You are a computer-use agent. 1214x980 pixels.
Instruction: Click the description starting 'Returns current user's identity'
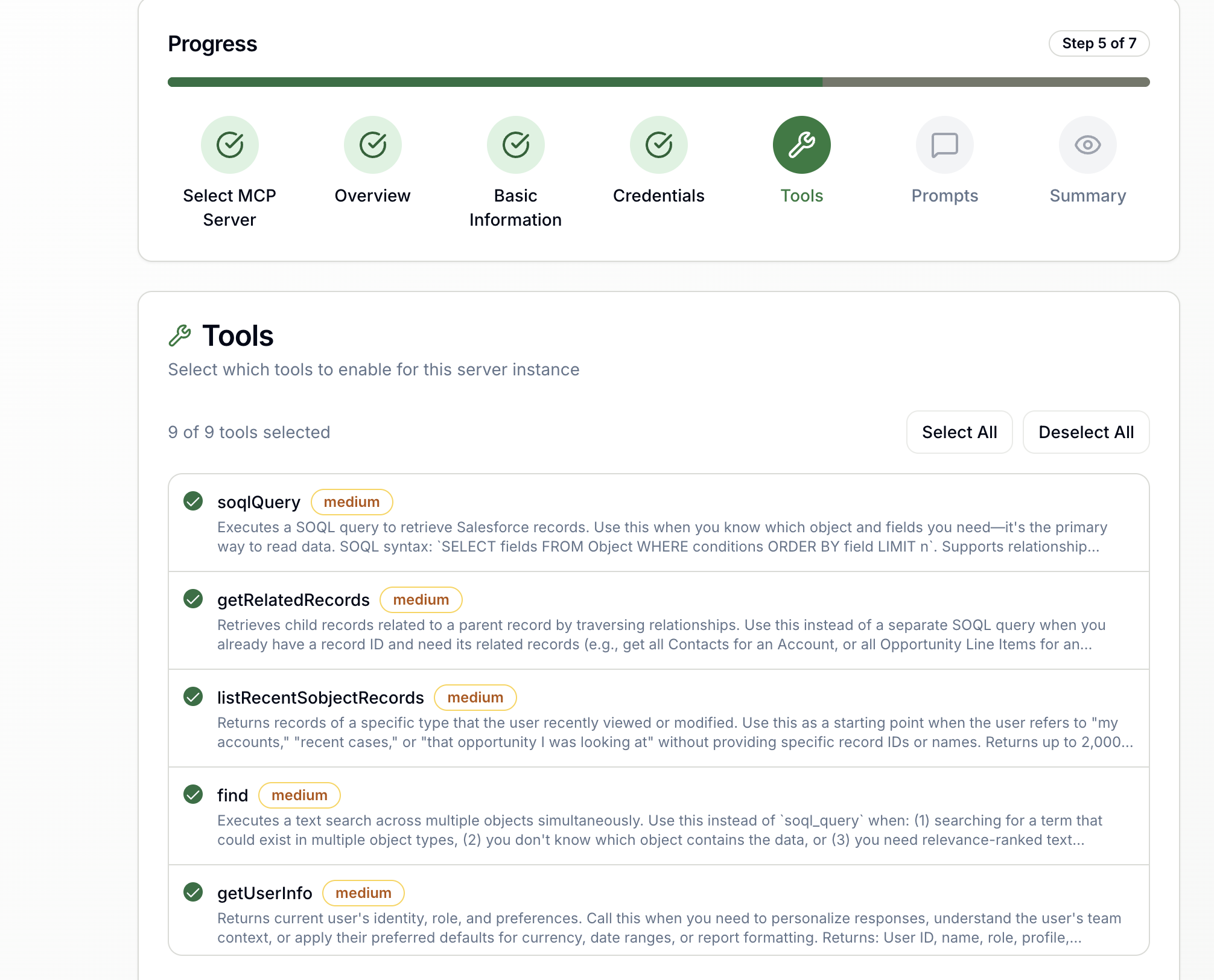point(669,928)
